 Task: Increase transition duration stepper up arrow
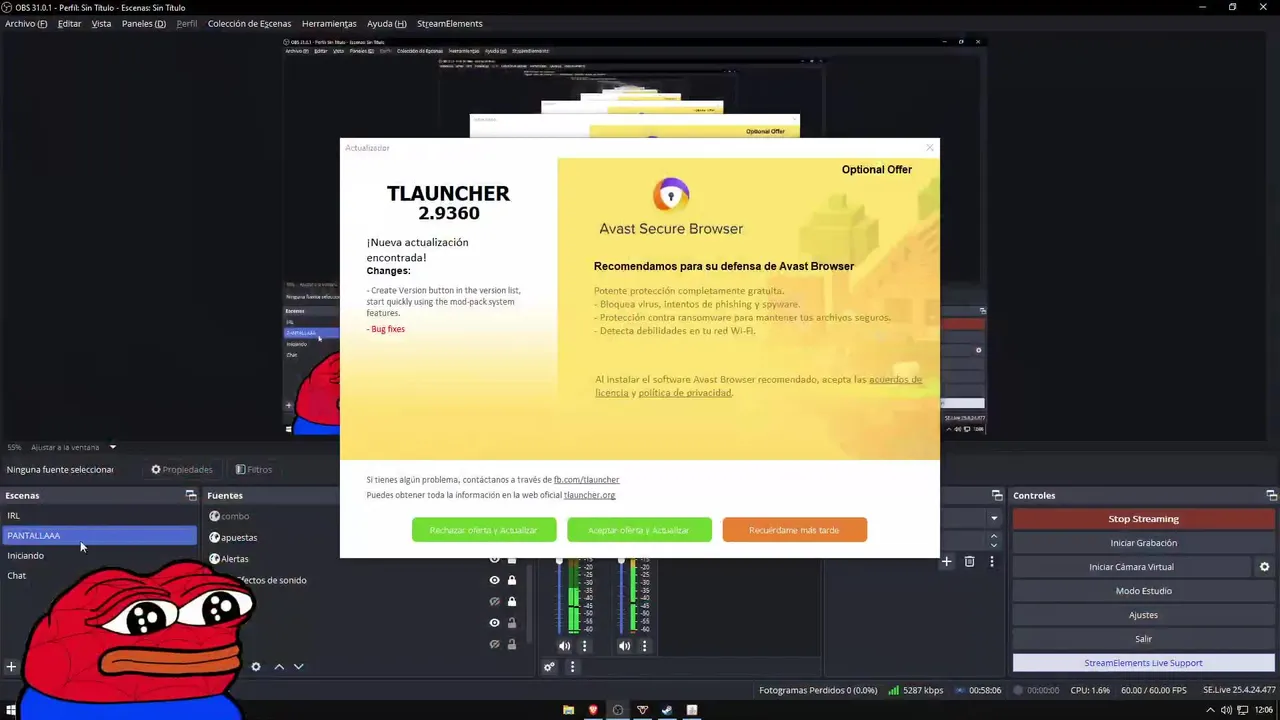click(x=994, y=536)
